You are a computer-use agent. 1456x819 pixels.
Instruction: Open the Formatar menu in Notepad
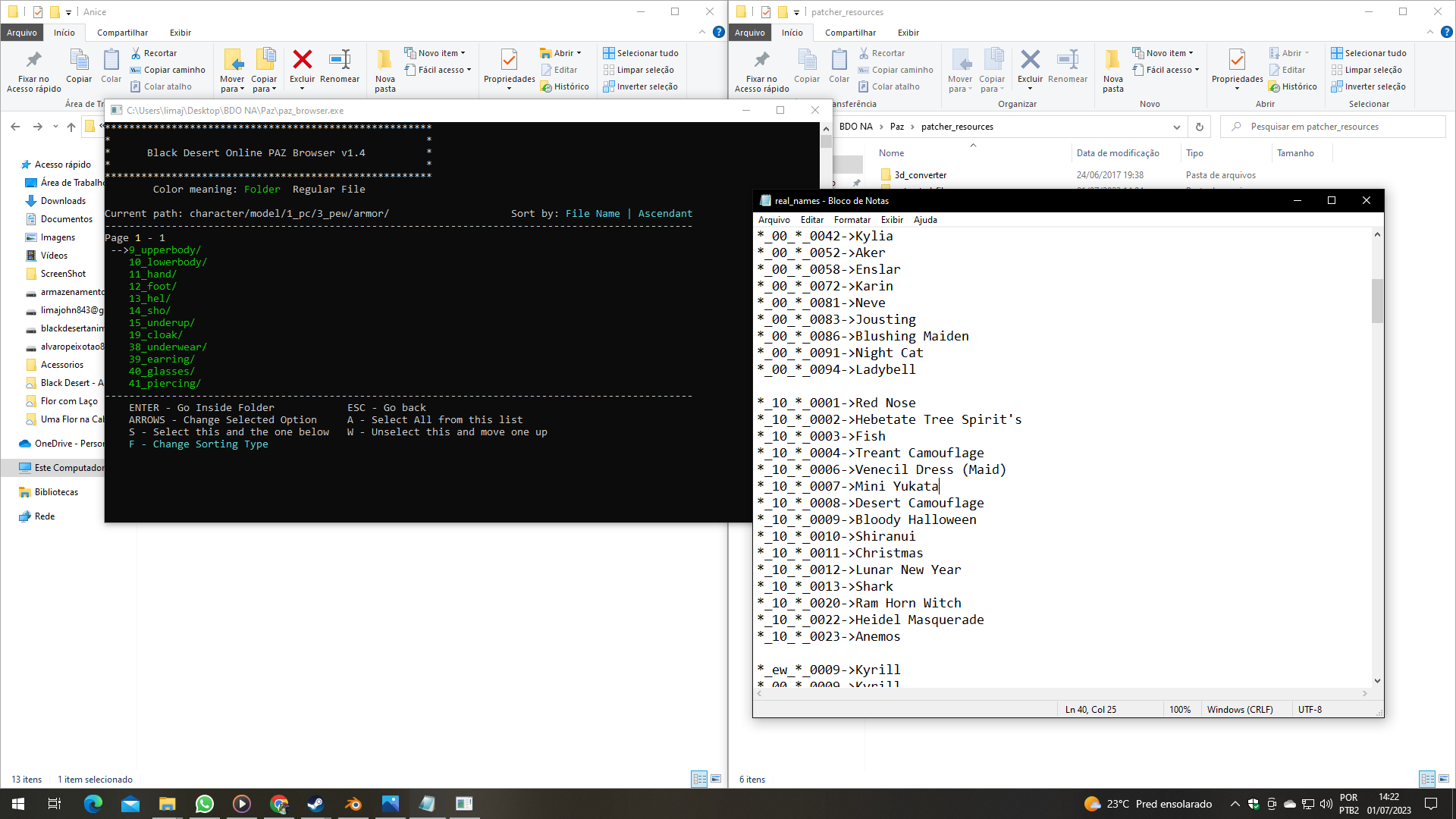(x=852, y=220)
